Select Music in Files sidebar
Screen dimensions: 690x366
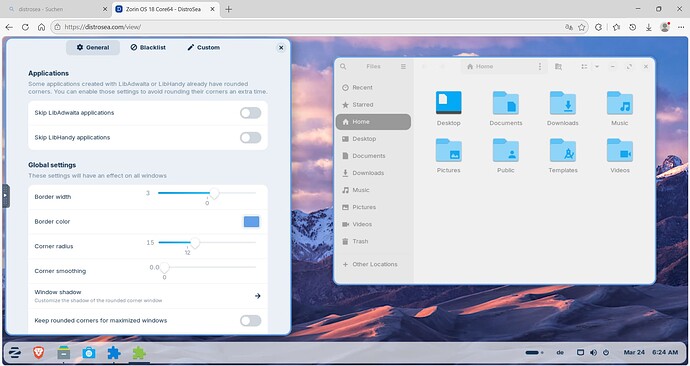[374, 190]
